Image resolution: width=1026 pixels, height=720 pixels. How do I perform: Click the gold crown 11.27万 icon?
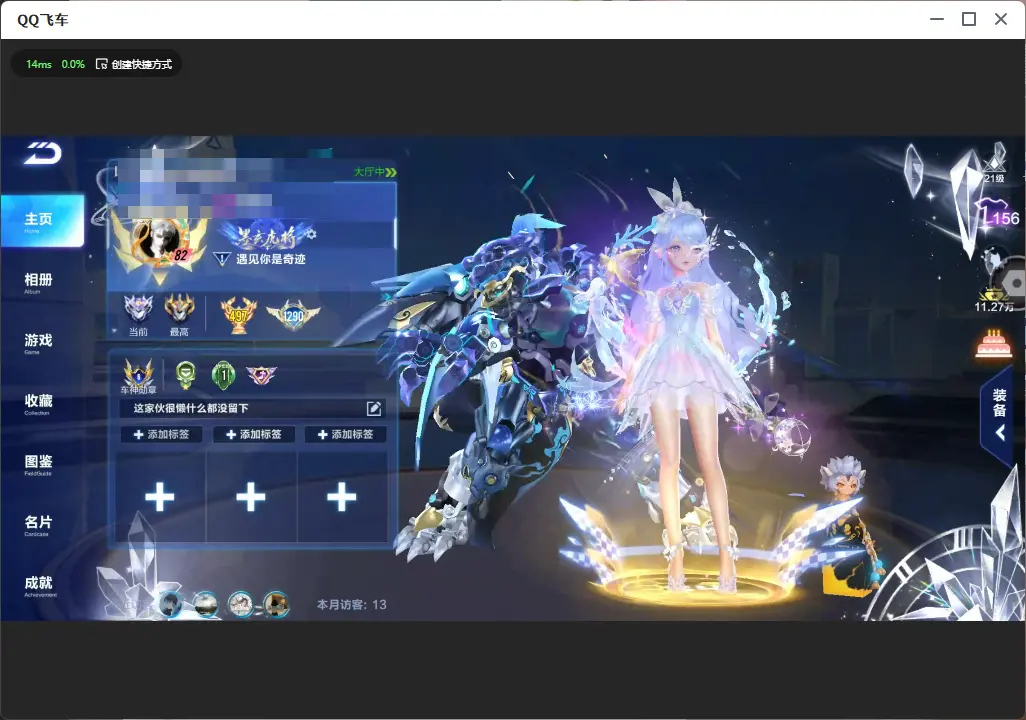point(994,300)
